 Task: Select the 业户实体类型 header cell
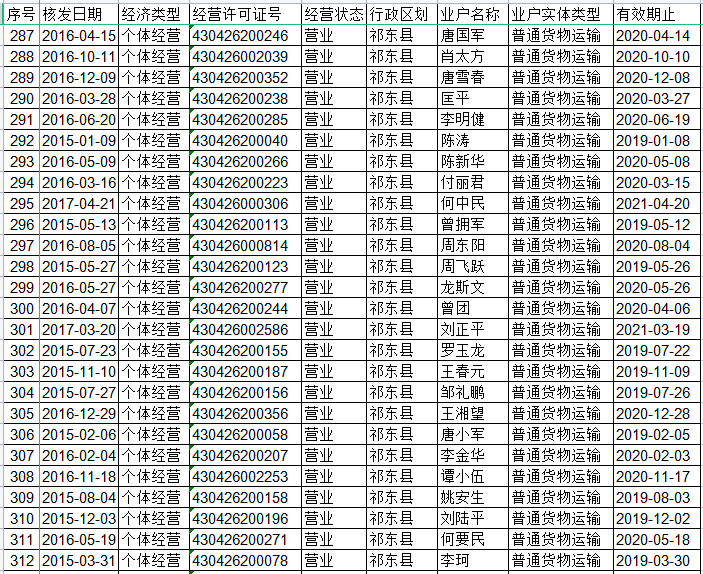point(556,14)
